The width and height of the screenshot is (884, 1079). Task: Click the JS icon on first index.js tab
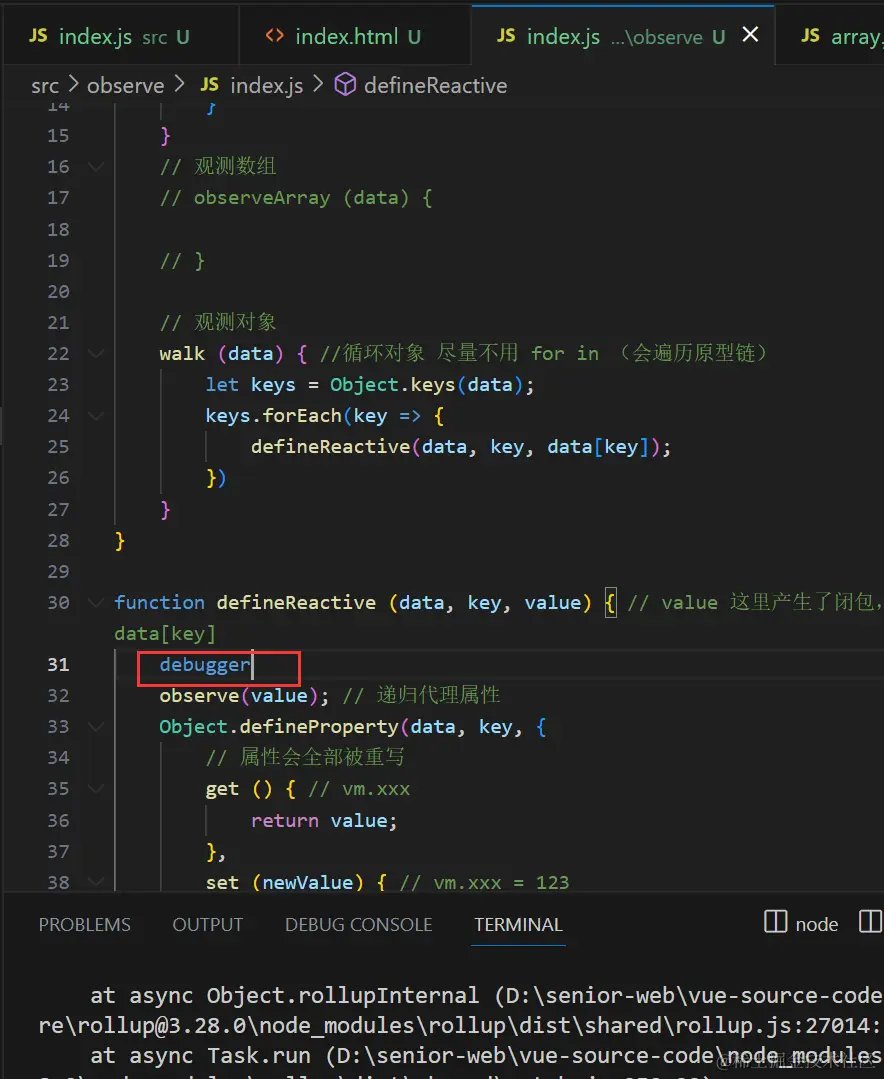point(39,36)
